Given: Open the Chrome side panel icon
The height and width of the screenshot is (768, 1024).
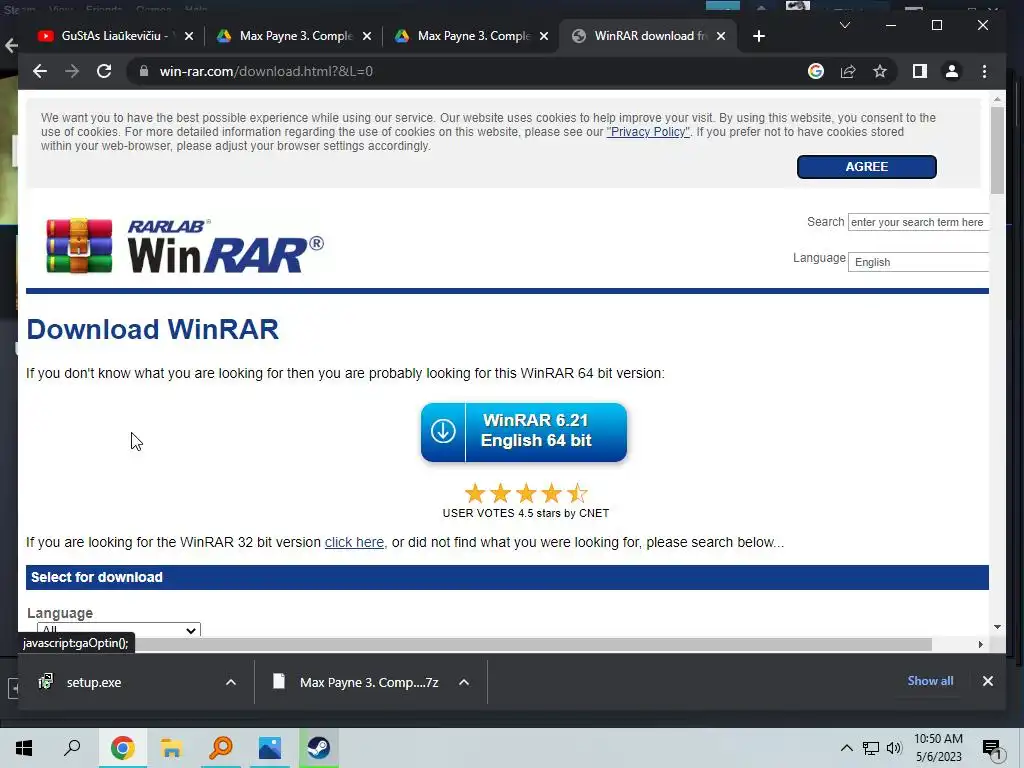Looking at the screenshot, I should pyautogui.click(x=920, y=71).
